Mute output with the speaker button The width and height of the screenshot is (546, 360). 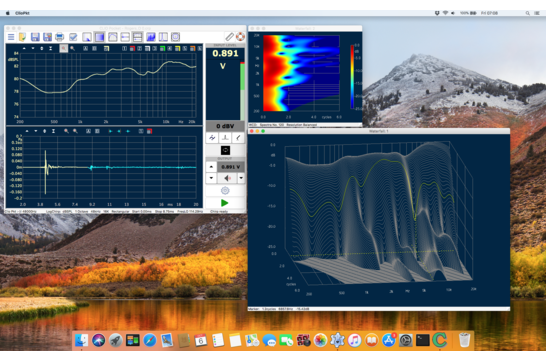coord(227,178)
